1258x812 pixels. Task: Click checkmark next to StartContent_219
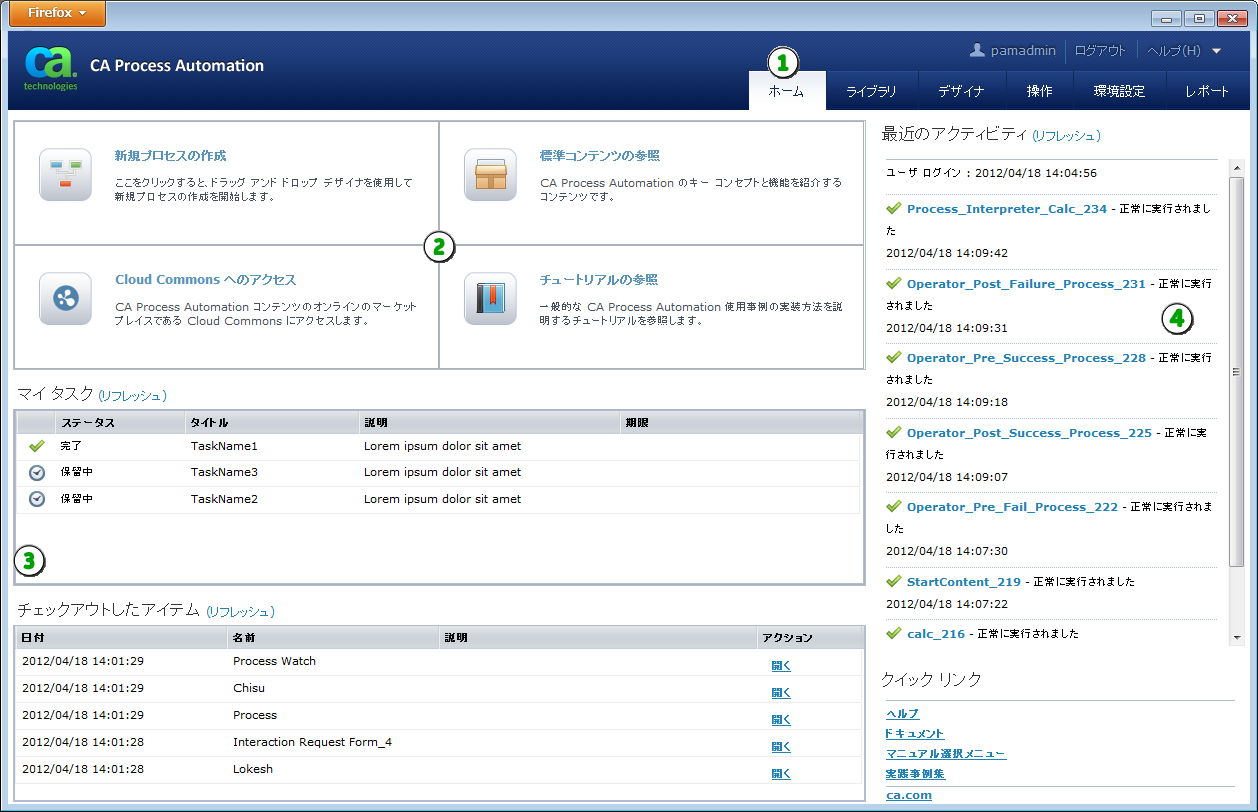click(894, 581)
